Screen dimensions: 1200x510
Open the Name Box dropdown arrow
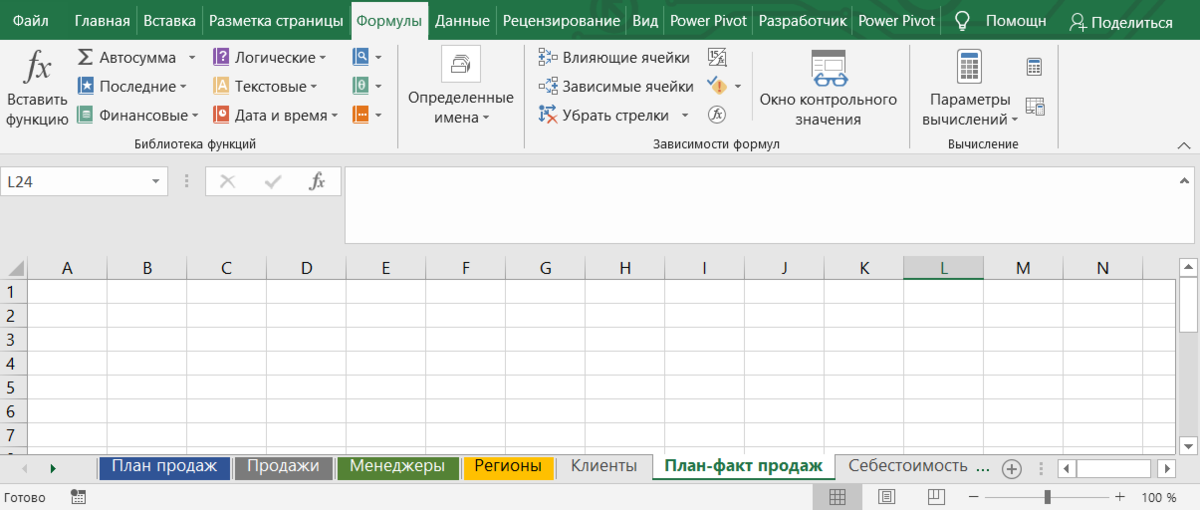[156, 182]
